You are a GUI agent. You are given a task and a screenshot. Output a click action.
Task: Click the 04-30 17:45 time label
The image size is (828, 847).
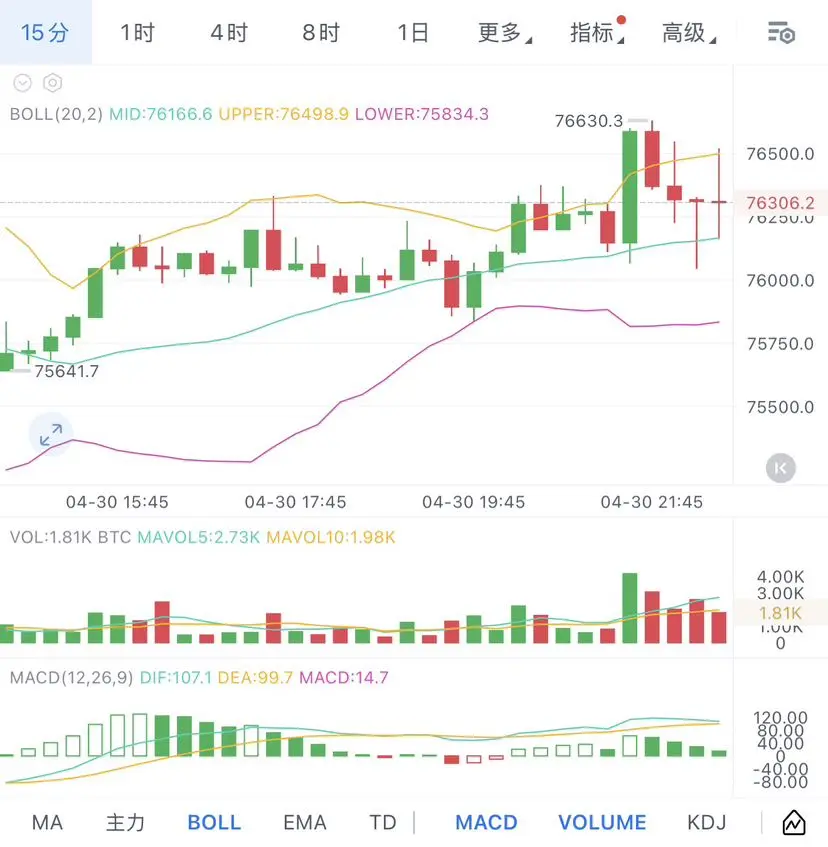pos(295,502)
